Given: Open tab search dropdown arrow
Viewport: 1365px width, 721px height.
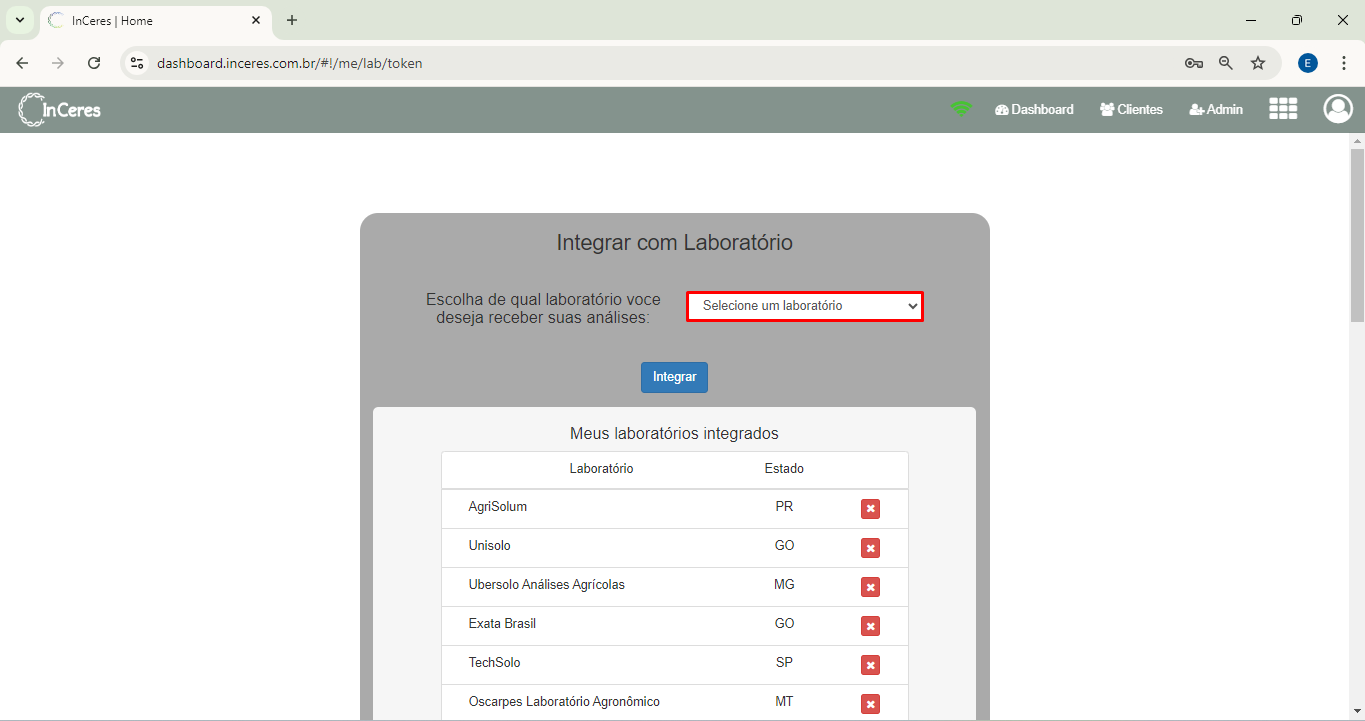Looking at the screenshot, I should pyautogui.click(x=19, y=20).
